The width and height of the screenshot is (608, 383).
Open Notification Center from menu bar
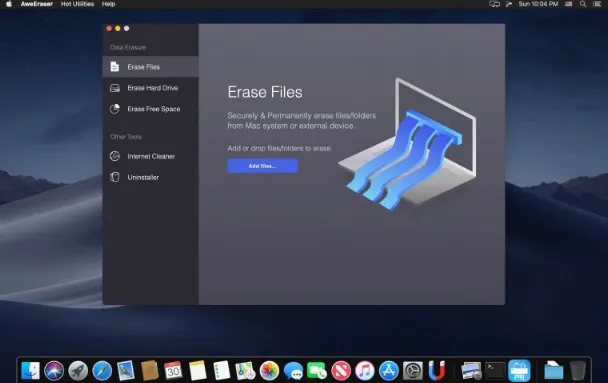pos(597,4)
